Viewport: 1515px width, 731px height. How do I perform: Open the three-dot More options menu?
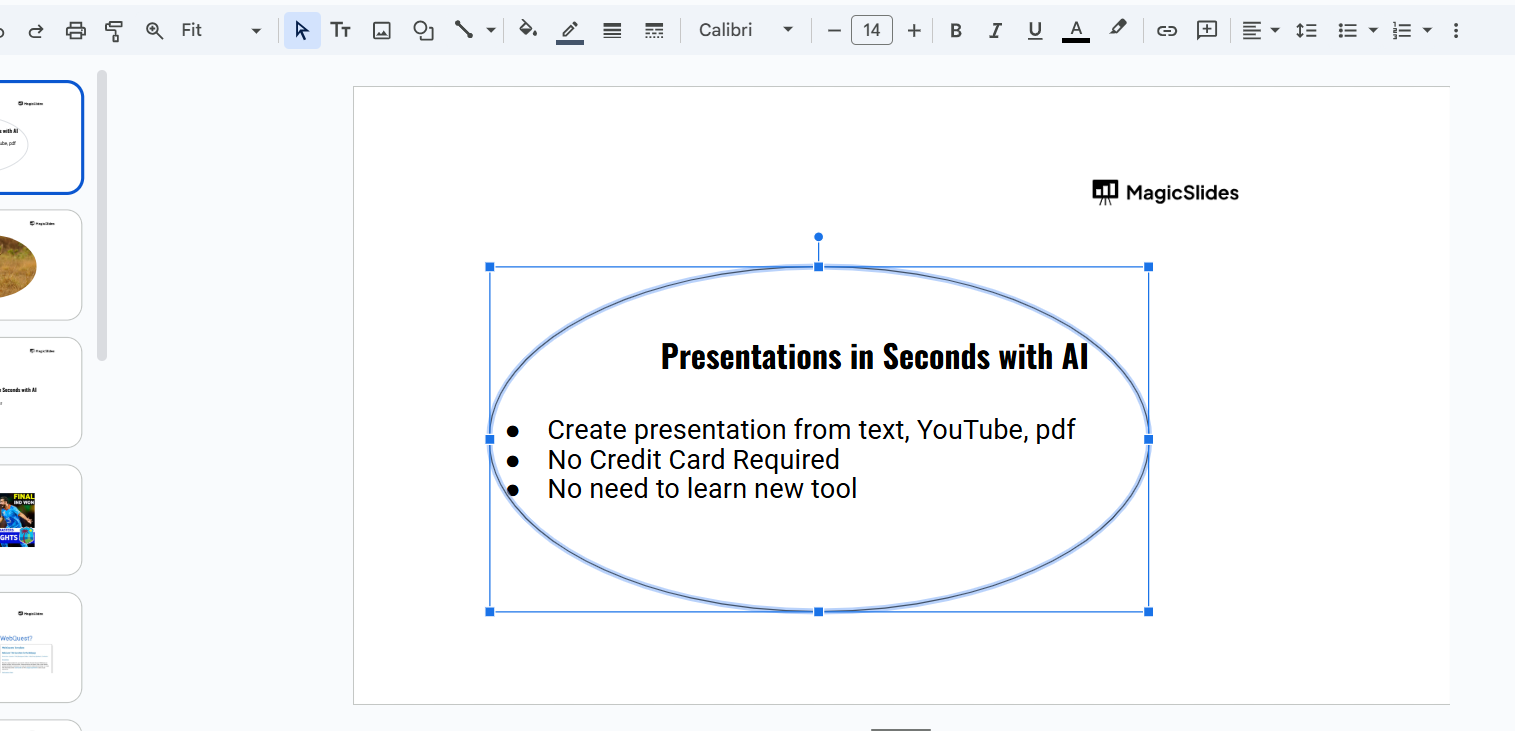click(x=1455, y=31)
